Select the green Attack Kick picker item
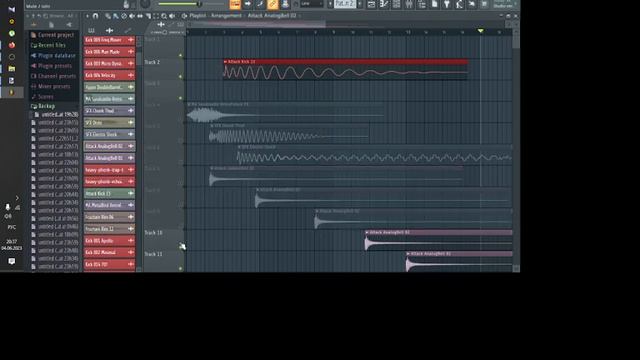The height and width of the screenshot is (360, 640). (109, 193)
